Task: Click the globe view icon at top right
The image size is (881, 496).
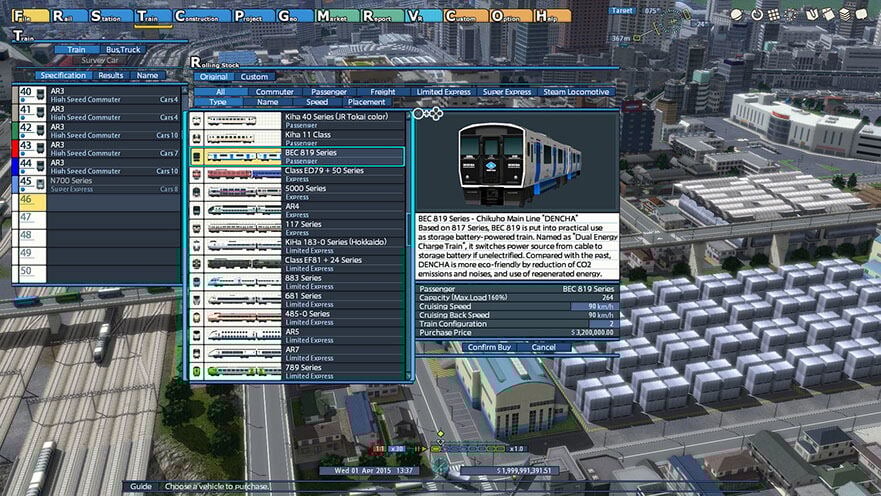Action: tap(738, 15)
